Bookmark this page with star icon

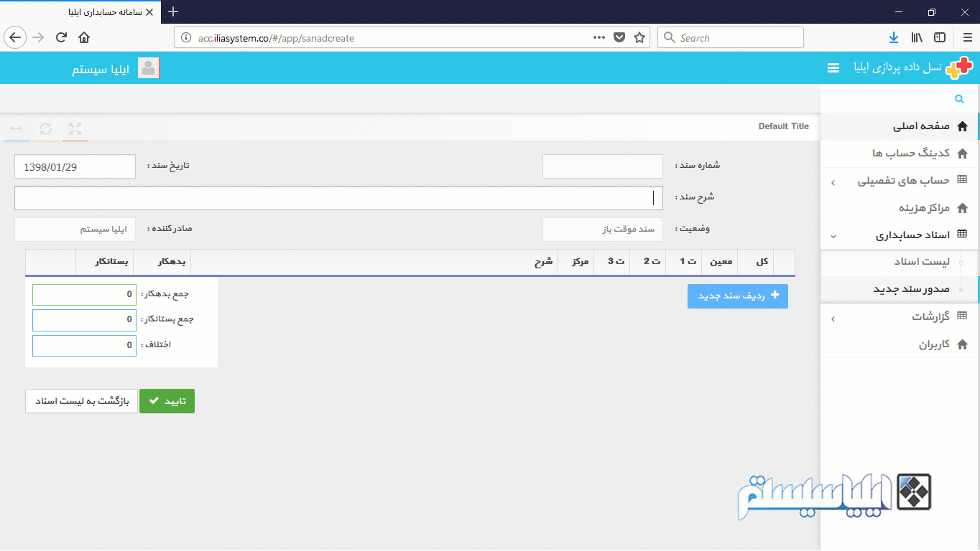click(639, 37)
